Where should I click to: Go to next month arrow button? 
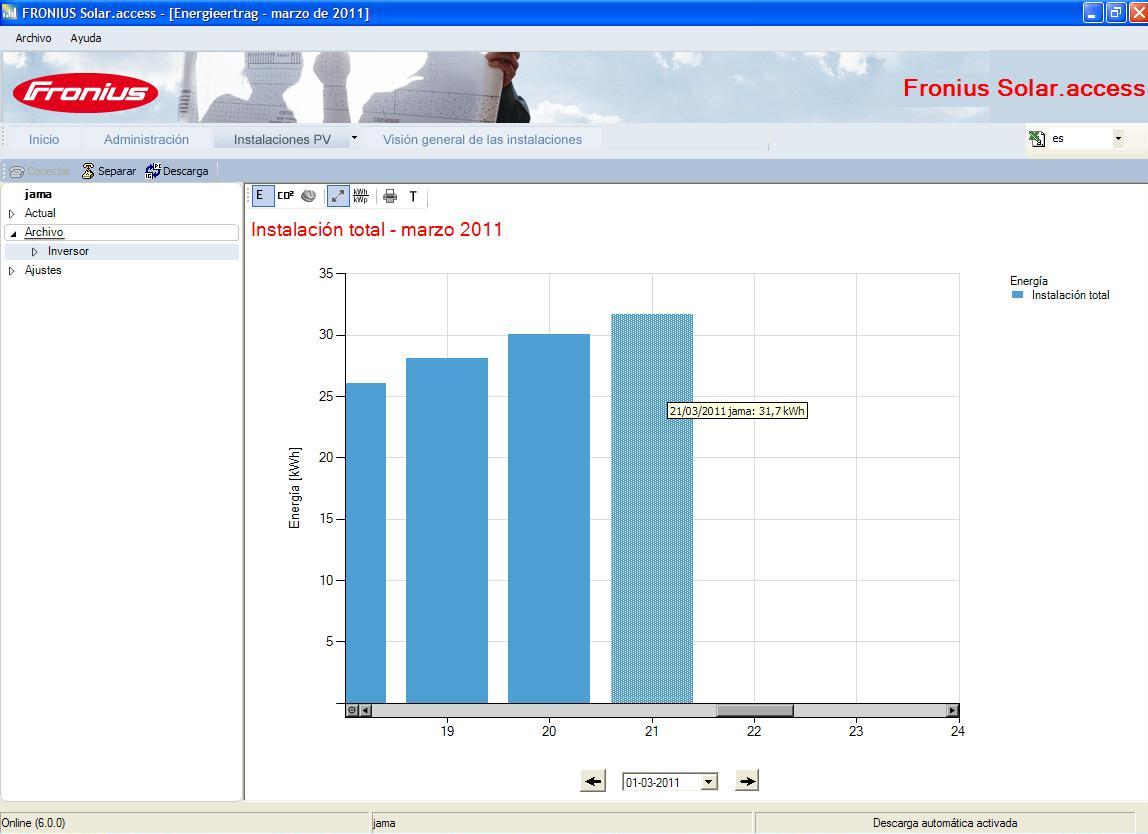click(x=747, y=781)
